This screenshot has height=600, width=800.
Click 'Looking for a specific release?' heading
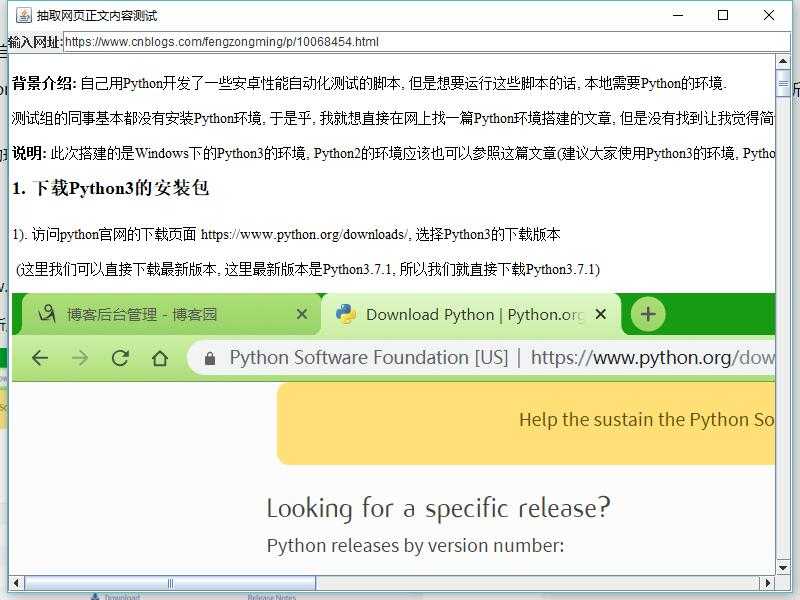(x=439, y=509)
